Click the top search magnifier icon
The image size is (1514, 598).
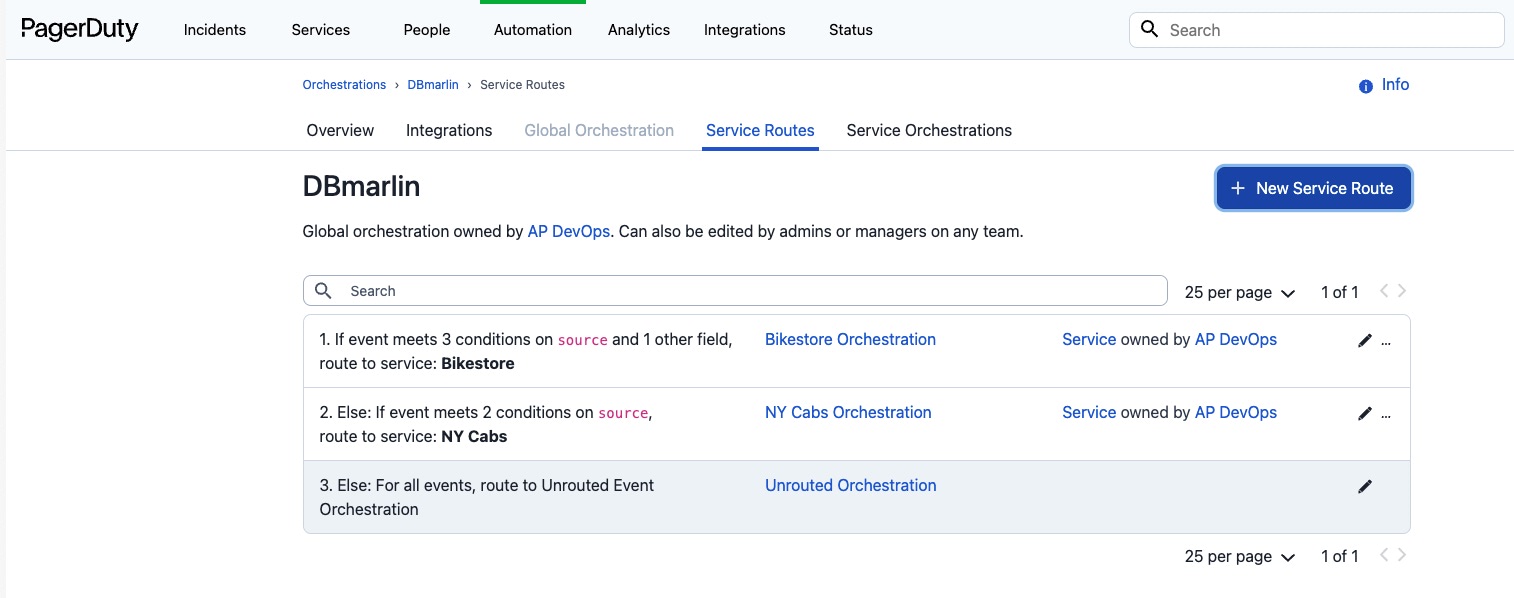click(1150, 29)
